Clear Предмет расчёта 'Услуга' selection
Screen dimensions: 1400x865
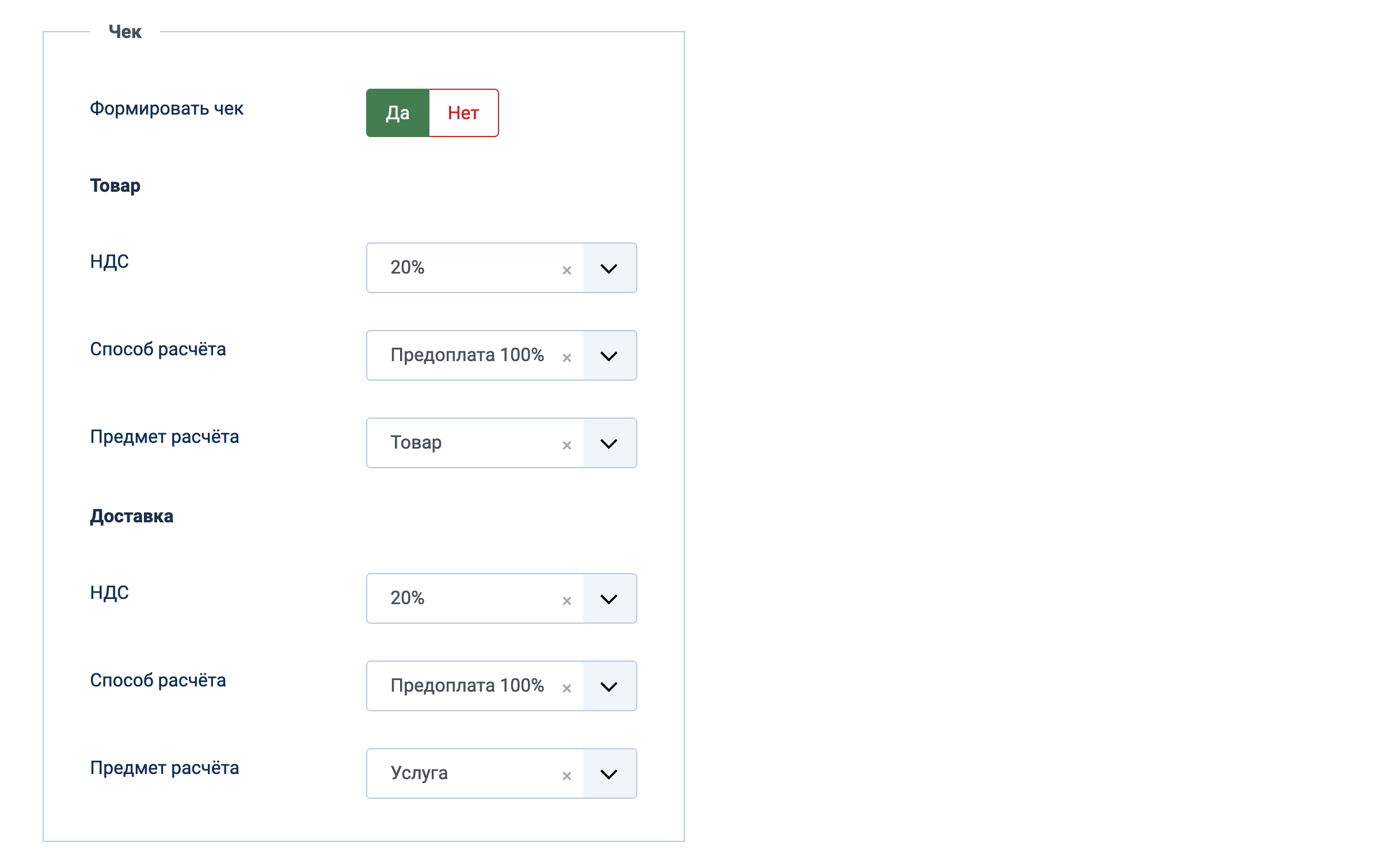[566, 776]
